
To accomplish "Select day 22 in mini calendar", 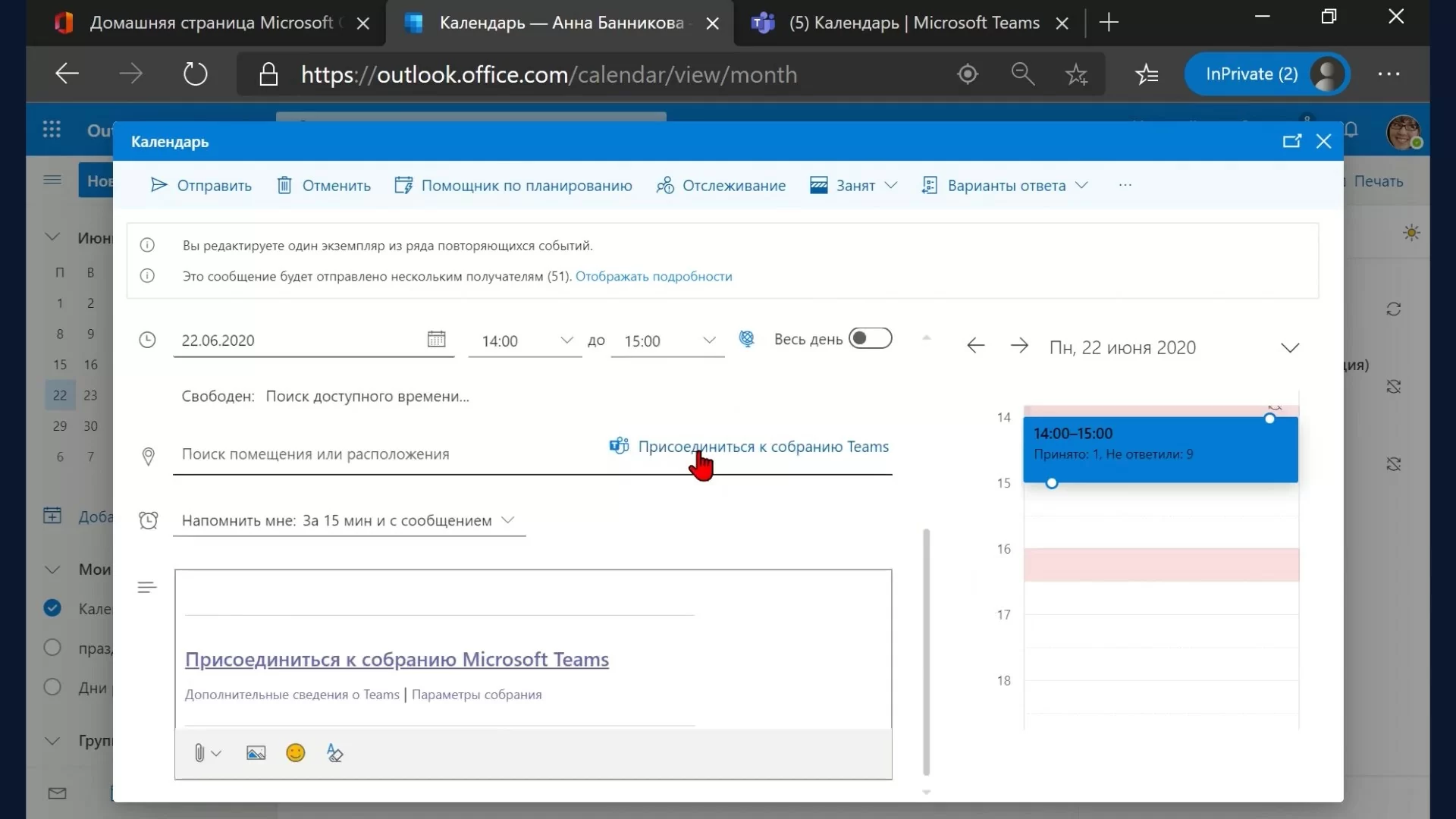I will pos(60,395).
